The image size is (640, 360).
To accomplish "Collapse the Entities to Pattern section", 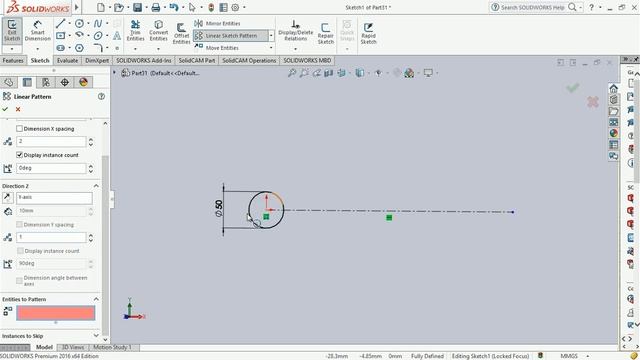I will [96, 299].
